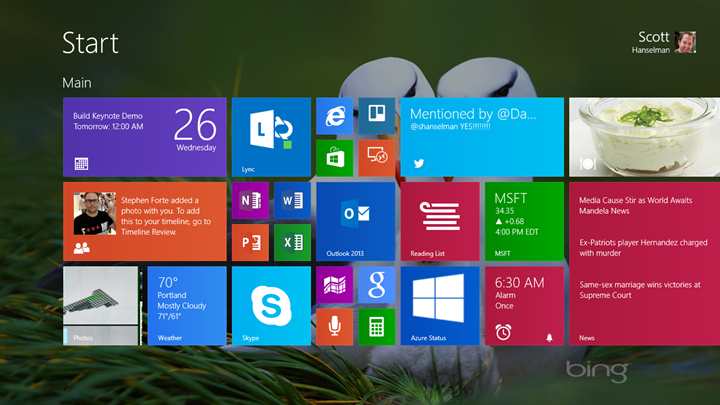Open Calendar tile showing Build Keynote Demo

[x=144, y=137]
